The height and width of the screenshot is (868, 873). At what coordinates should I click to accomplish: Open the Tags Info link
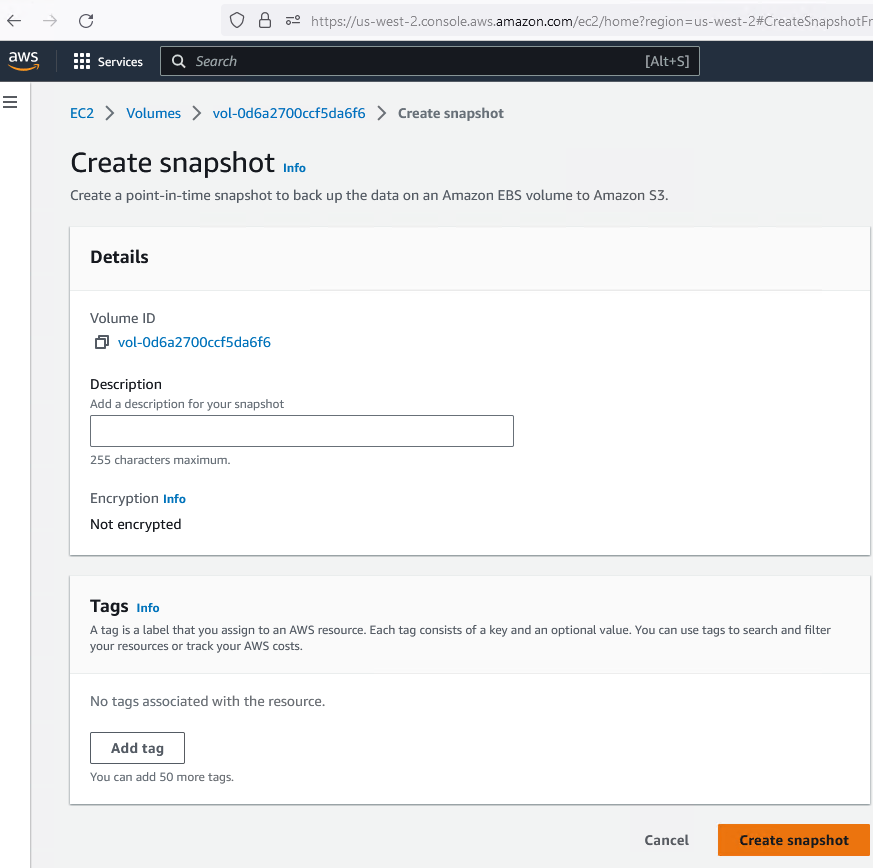tap(148, 608)
